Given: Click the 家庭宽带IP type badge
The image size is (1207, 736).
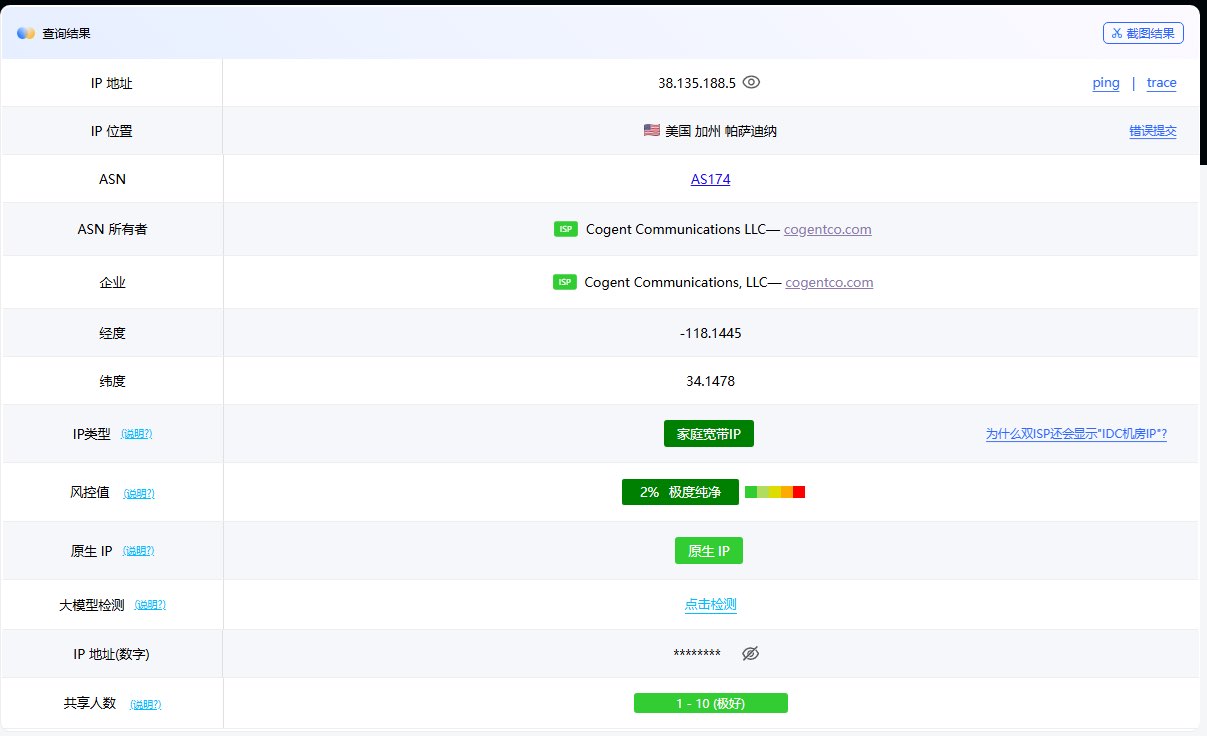Looking at the screenshot, I should coord(709,434).
